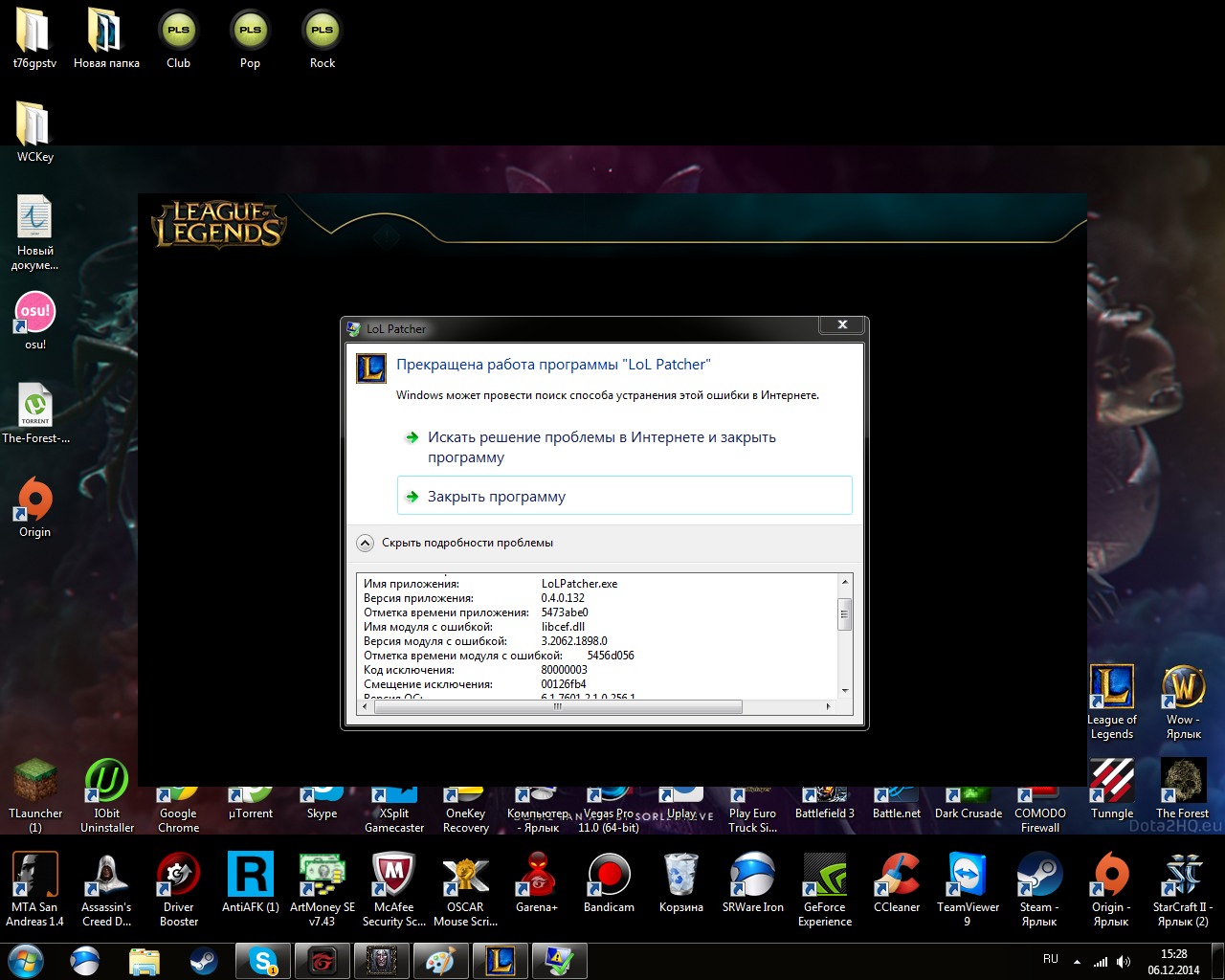Open the volume control in system tray
This screenshot has height=980, width=1225.
(x=1124, y=961)
